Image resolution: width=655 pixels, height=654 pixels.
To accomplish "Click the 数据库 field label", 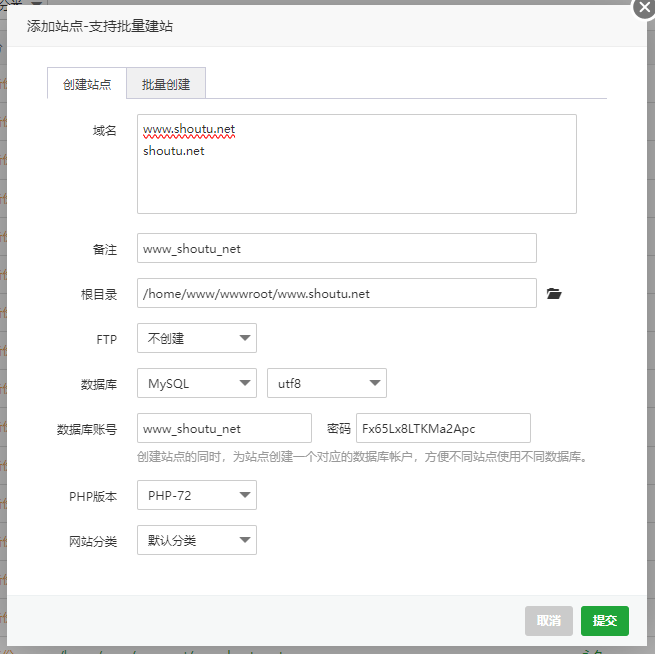I will pyautogui.click(x=99, y=384).
